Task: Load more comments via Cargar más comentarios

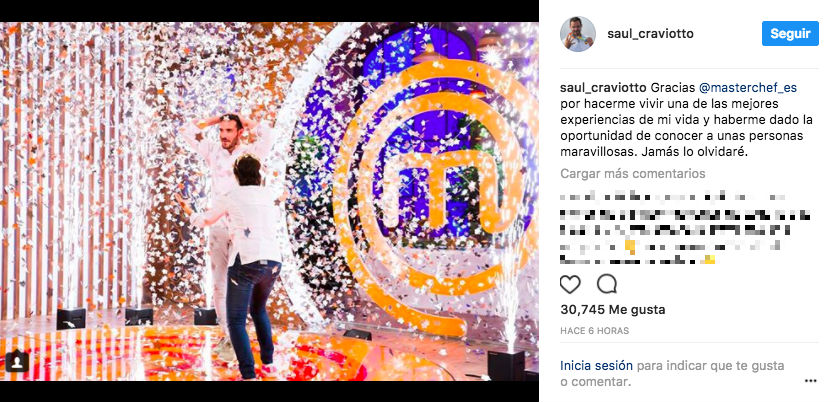Action: [633, 174]
